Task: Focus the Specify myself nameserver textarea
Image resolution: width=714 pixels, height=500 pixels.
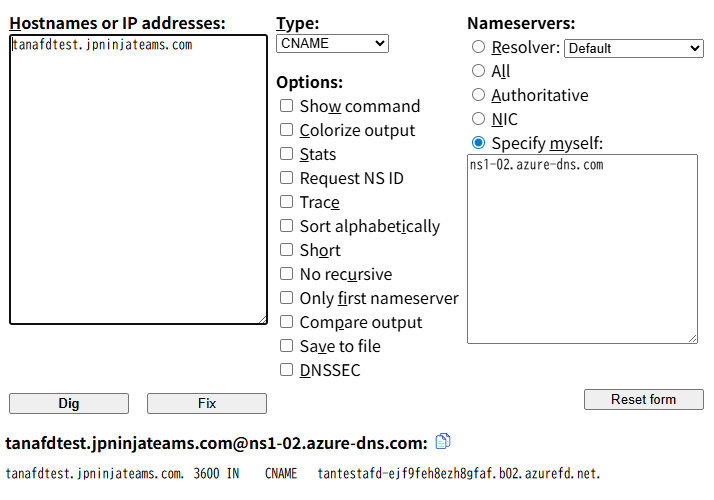Action: point(582,249)
